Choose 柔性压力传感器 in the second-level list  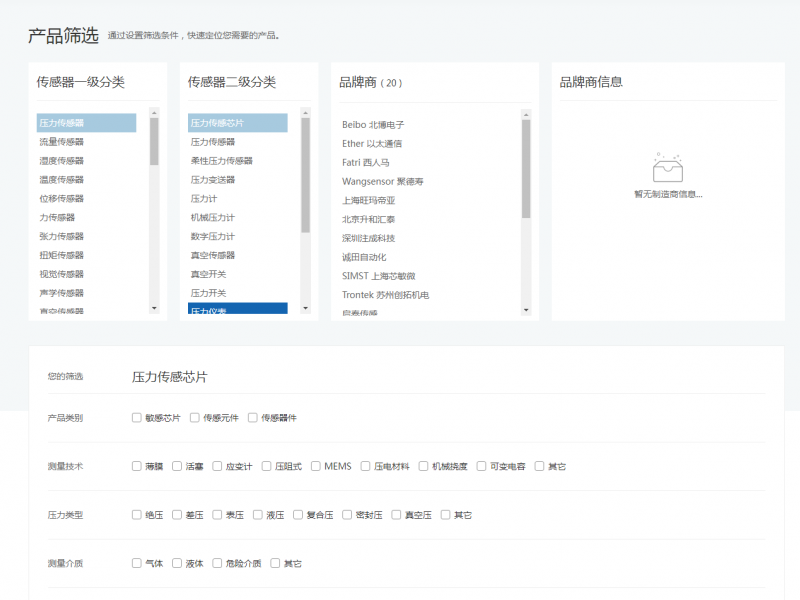(x=222, y=161)
